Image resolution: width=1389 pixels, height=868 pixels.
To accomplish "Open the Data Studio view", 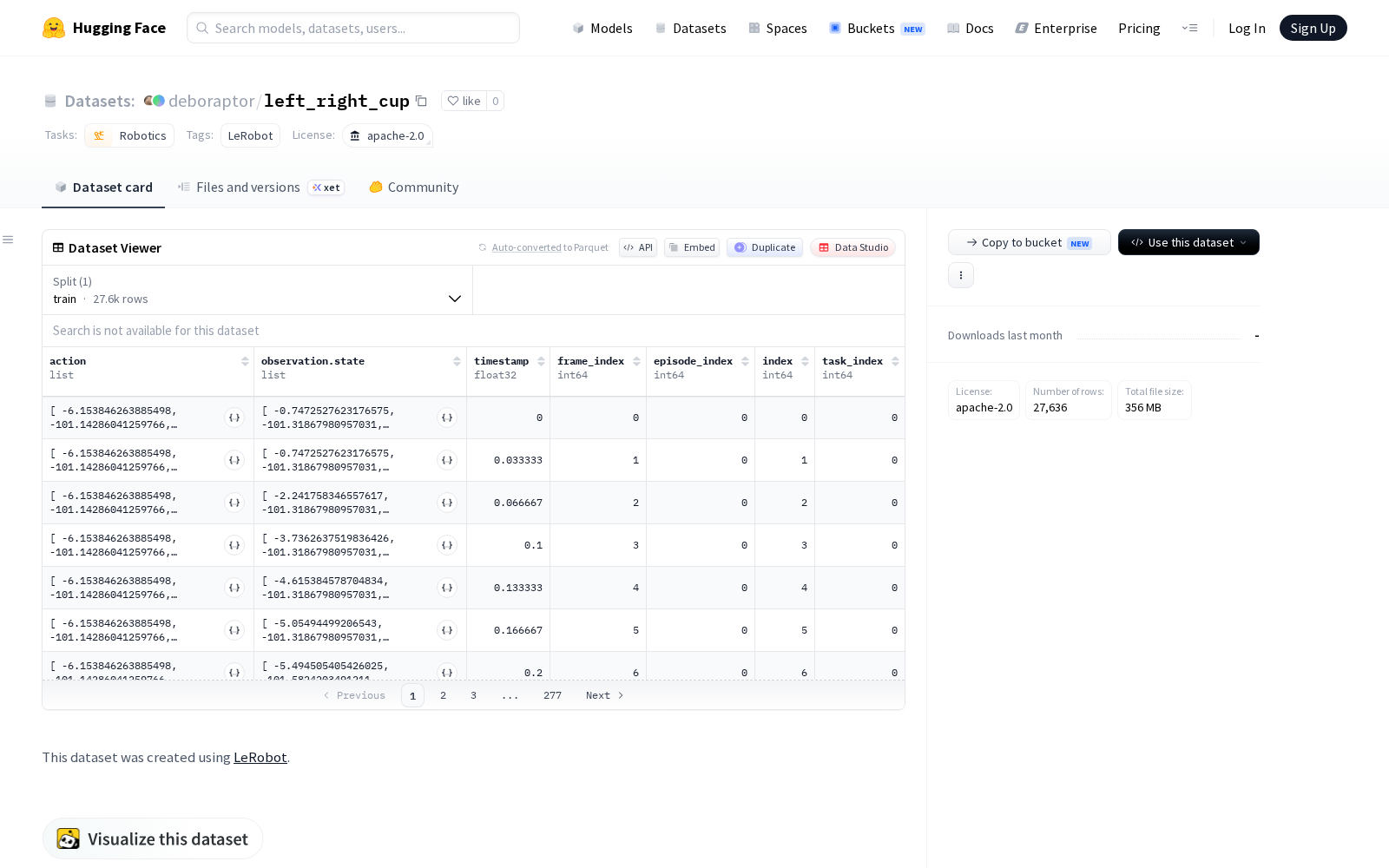I will click(x=852, y=247).
